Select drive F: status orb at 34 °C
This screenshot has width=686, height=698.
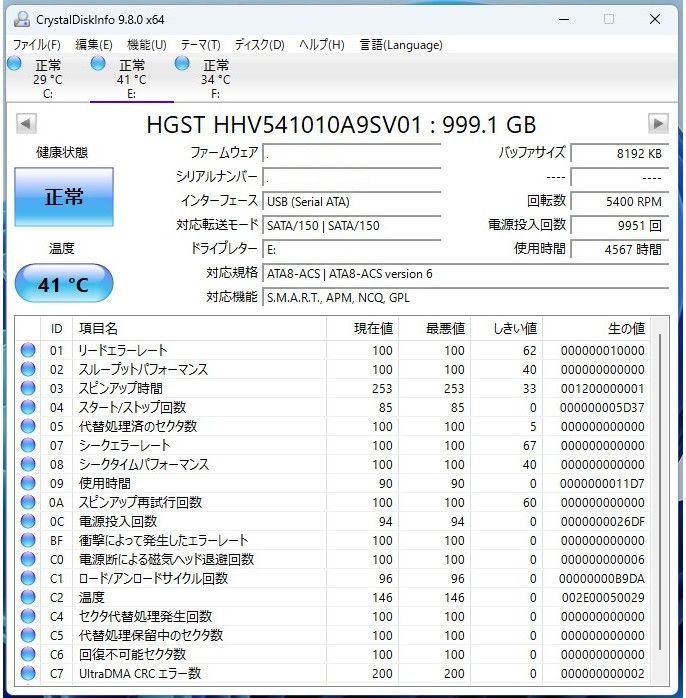click(x=182, y=64)
